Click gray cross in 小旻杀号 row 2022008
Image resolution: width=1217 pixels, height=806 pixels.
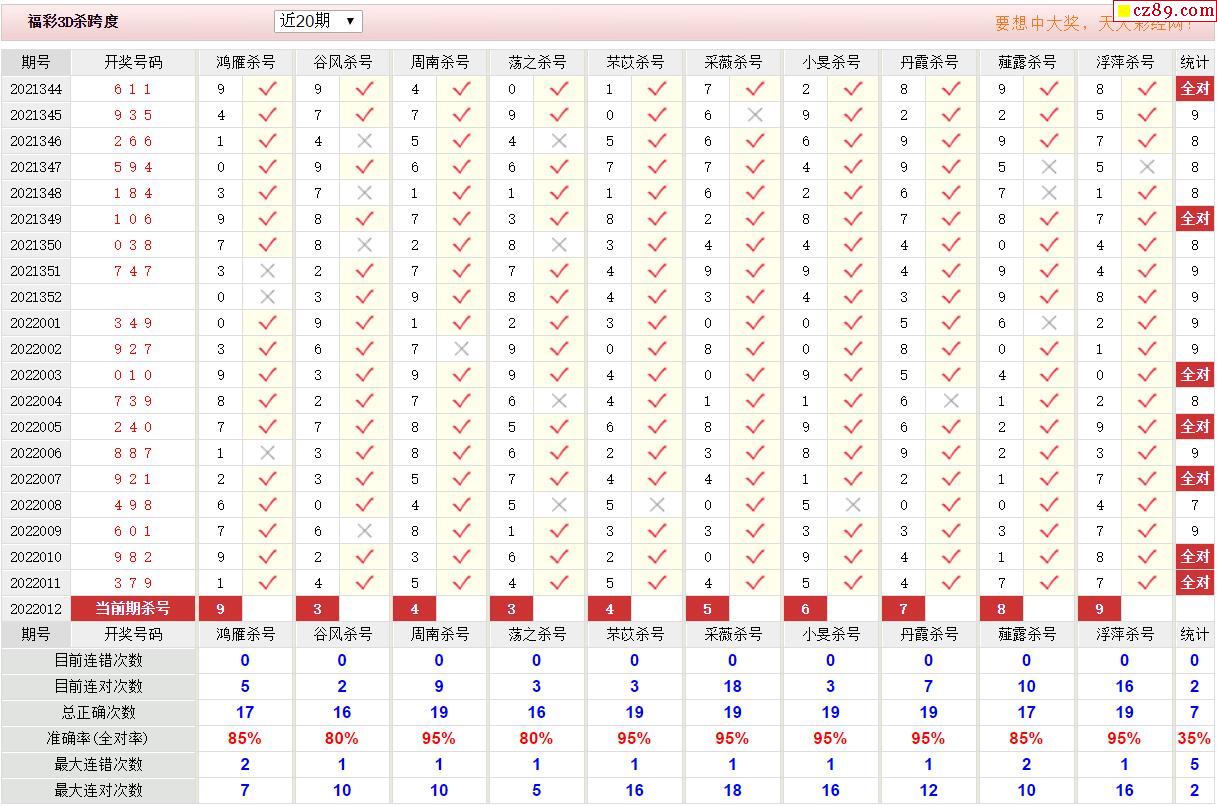[853, 505]
